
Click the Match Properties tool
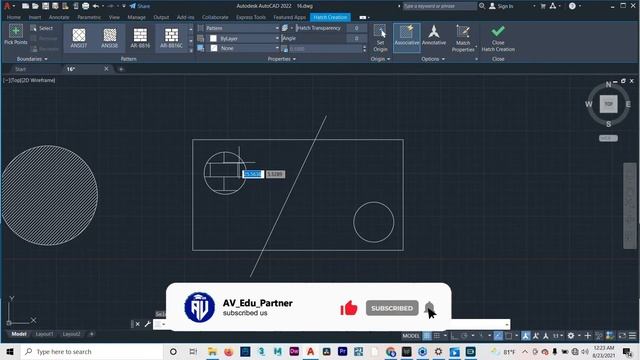(463, 38)
